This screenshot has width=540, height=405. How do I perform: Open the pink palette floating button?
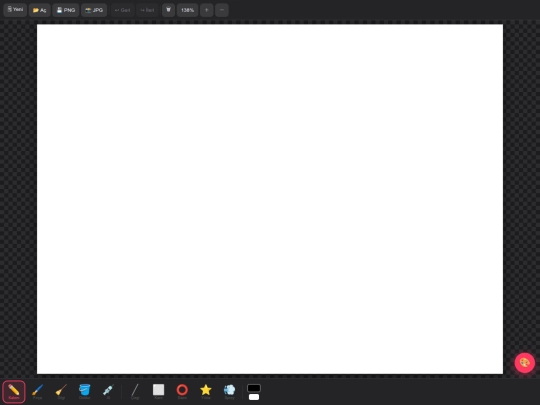[x=525, y=363]
